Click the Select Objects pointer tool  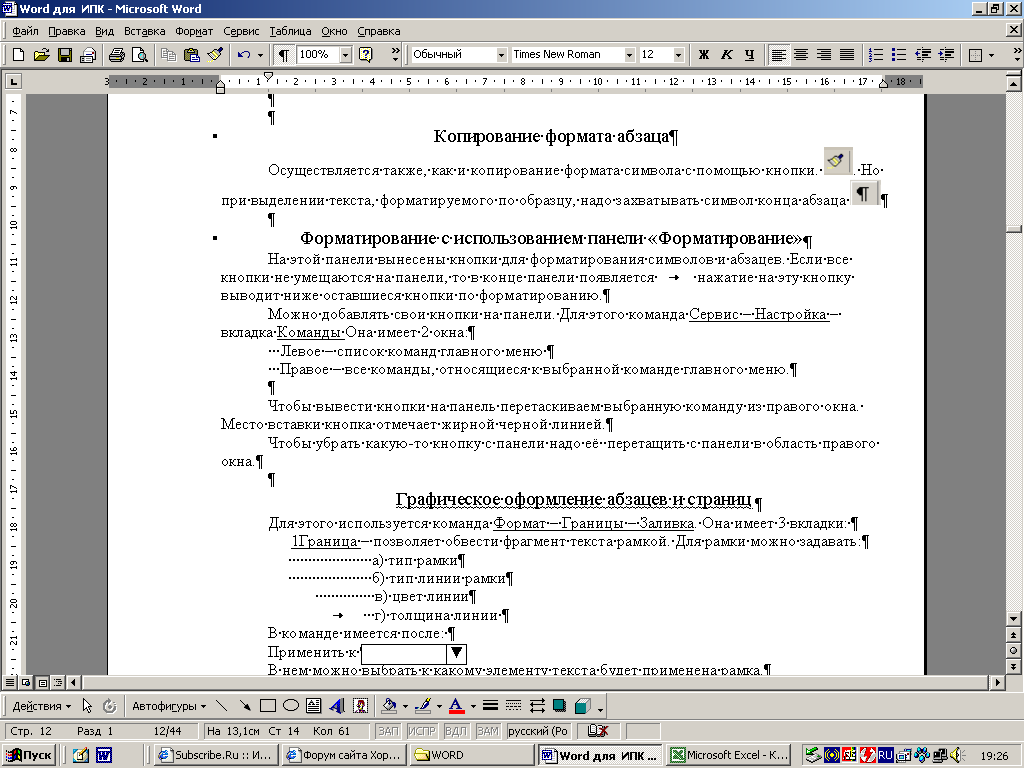click(87, 706)
